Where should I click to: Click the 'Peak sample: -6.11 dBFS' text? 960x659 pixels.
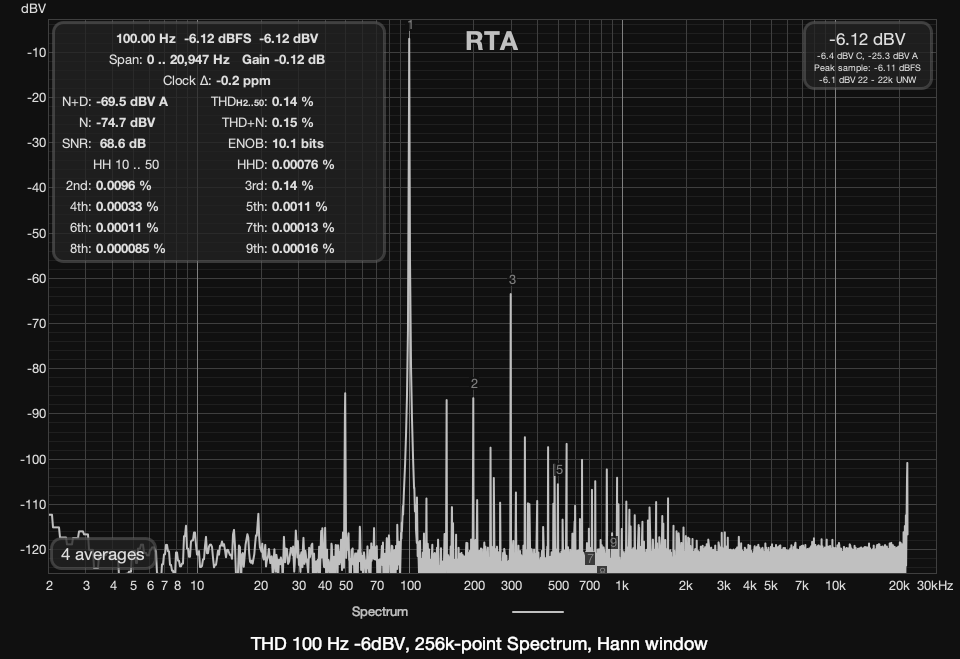(867, 66)
